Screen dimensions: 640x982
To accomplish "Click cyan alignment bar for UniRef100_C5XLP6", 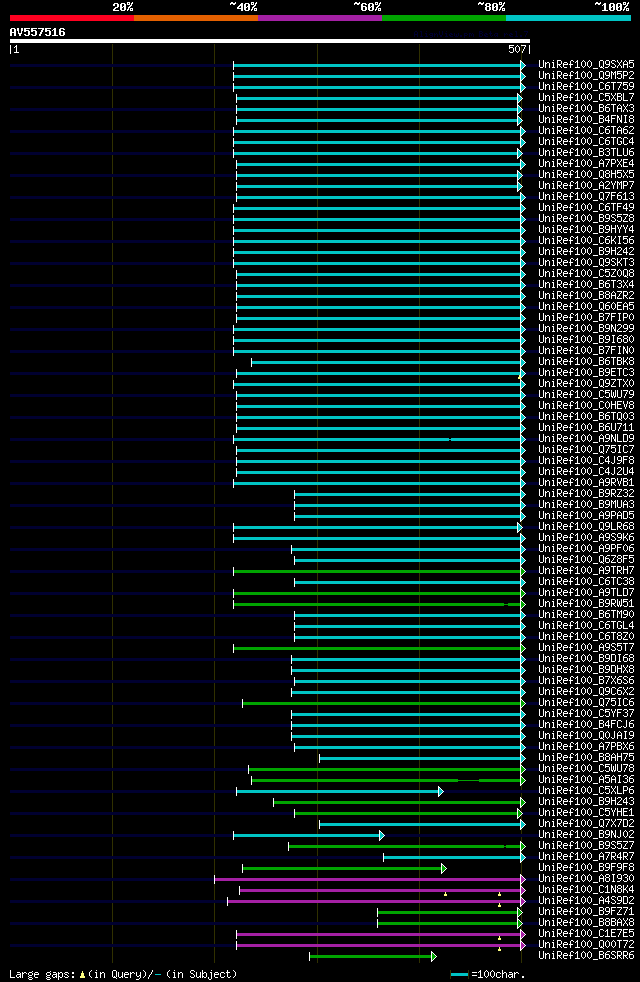I will tap(340, 792).
